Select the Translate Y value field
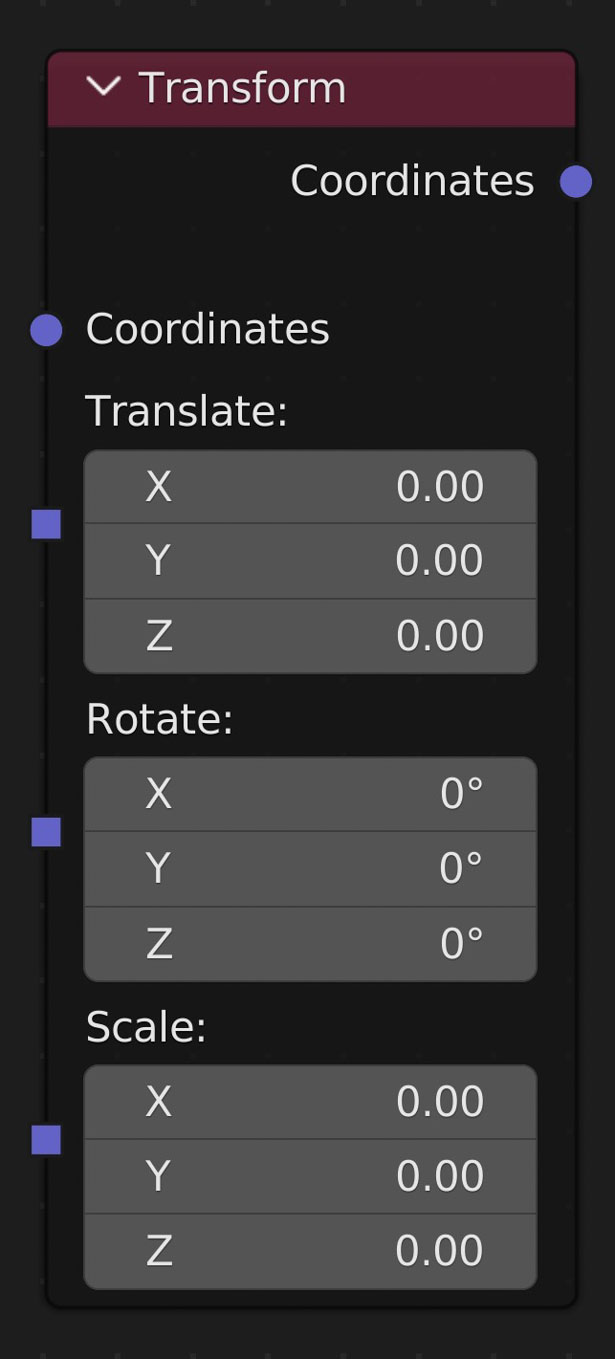Viewport: 615px width, 1359px height. [310, 561]
